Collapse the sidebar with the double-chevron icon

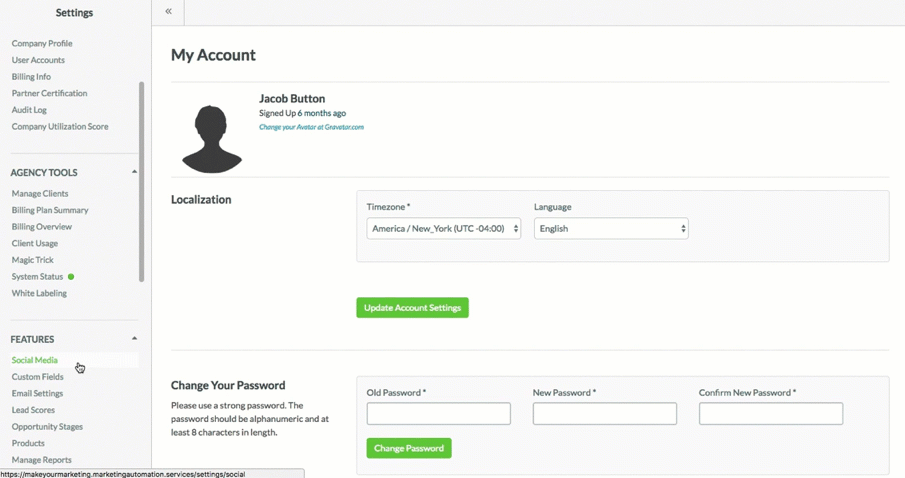(168, 12)
